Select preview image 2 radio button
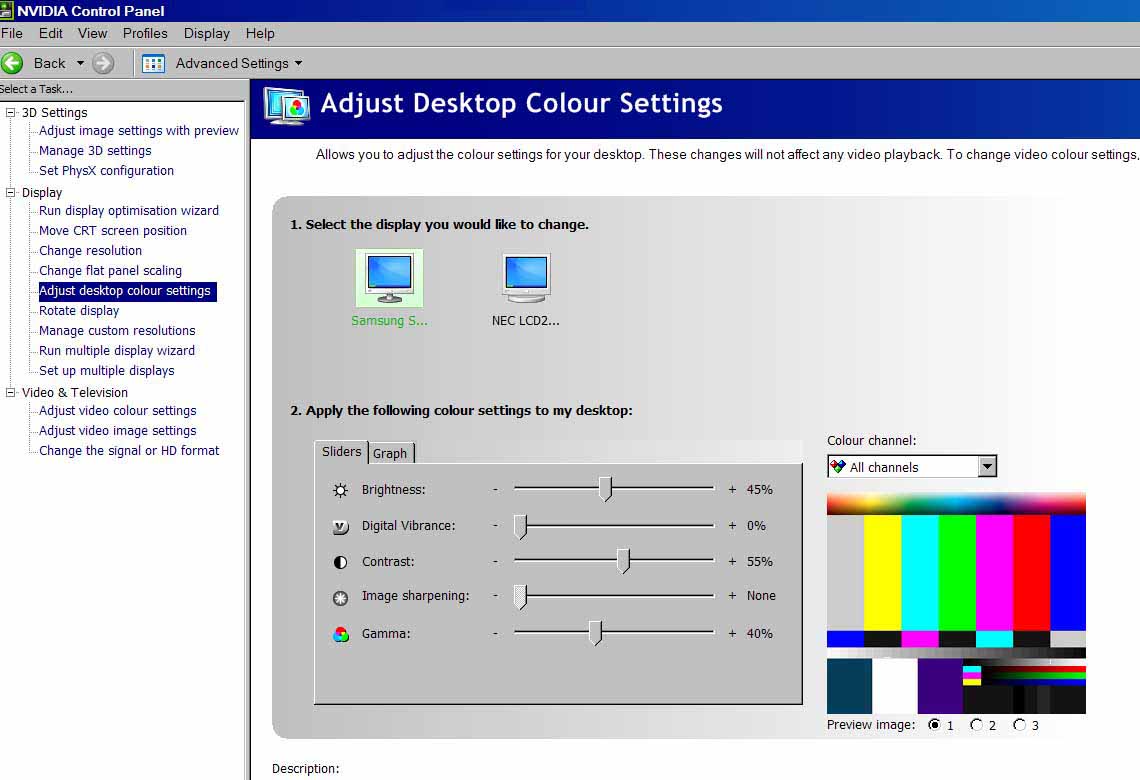The height and width of the screenshot is (780, 1140). (977, 725)
